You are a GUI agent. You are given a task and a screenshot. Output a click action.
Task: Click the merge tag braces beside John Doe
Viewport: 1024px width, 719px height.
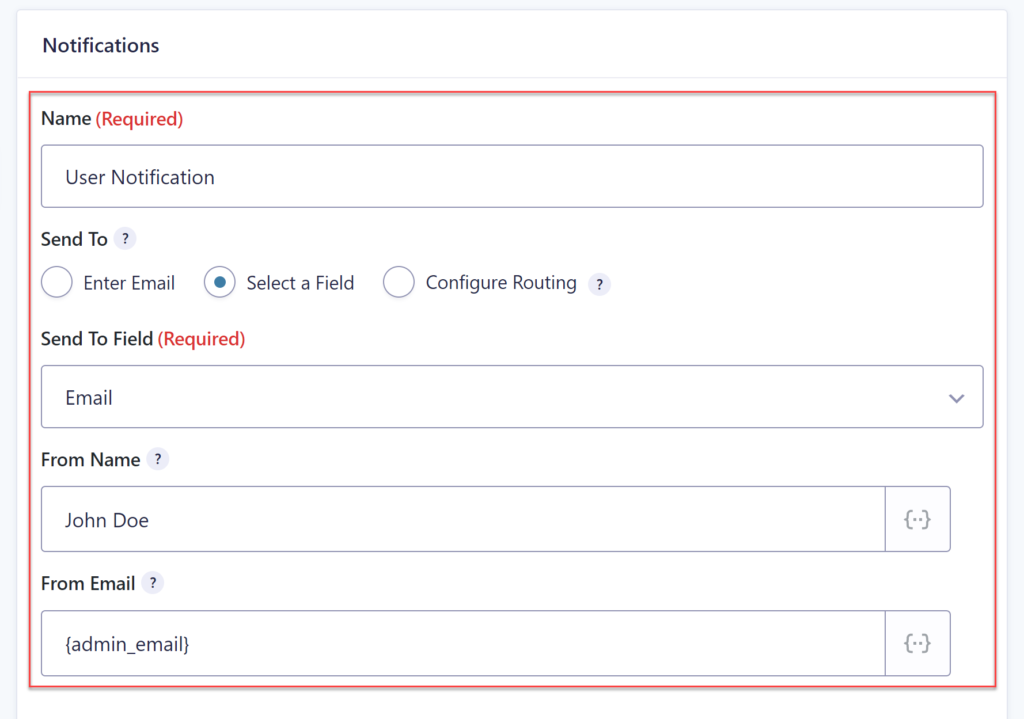(x=918, y=518)
